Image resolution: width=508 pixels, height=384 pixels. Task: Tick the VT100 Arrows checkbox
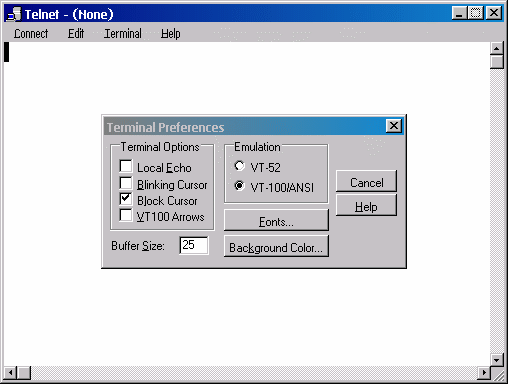pyautogui.click(x=126, y=215)
